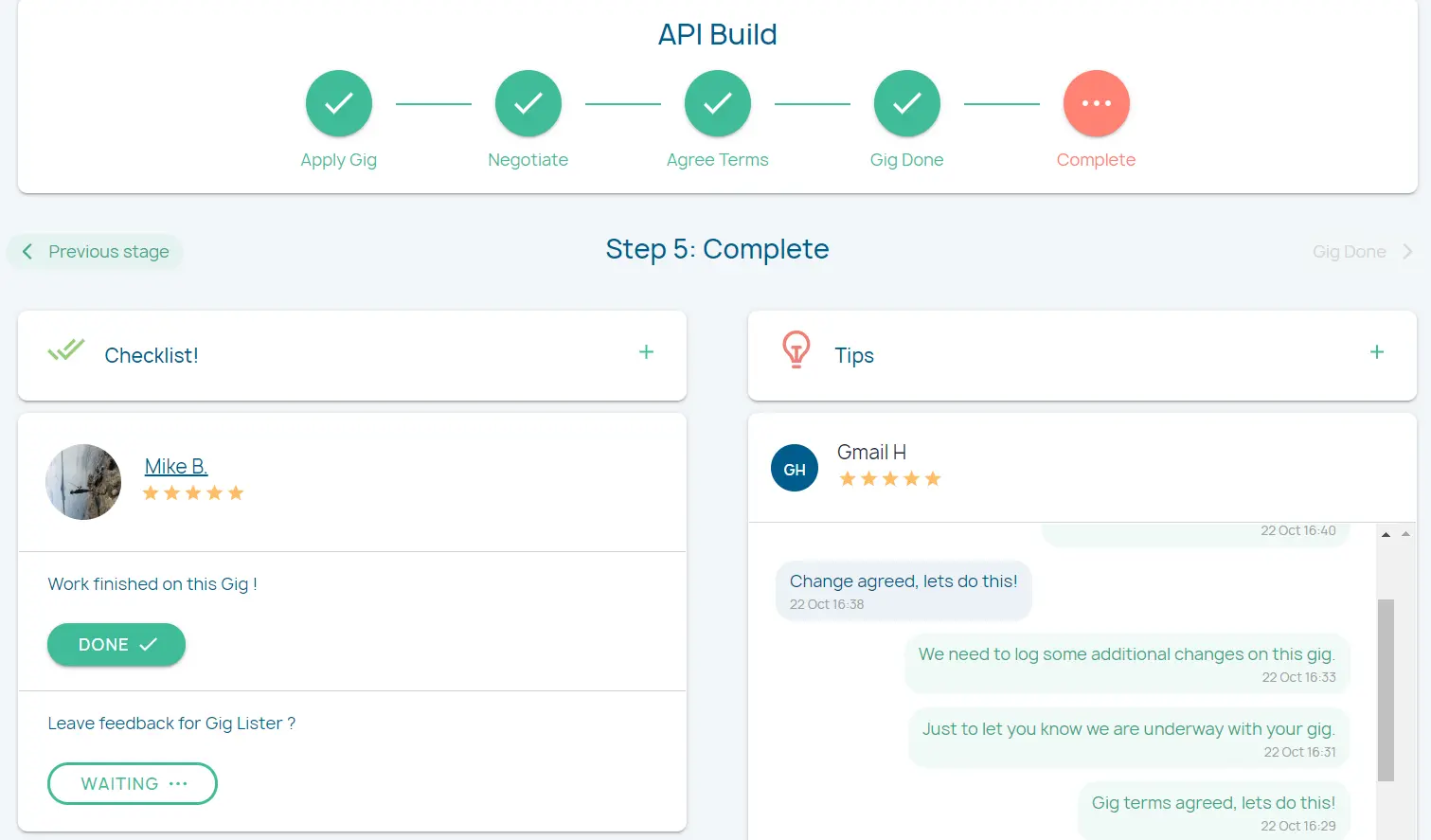Image resolution: width=1431 pixels, height=840 pixels.
Task: Open Mike B. profile link
Action: tap(175, 466)
